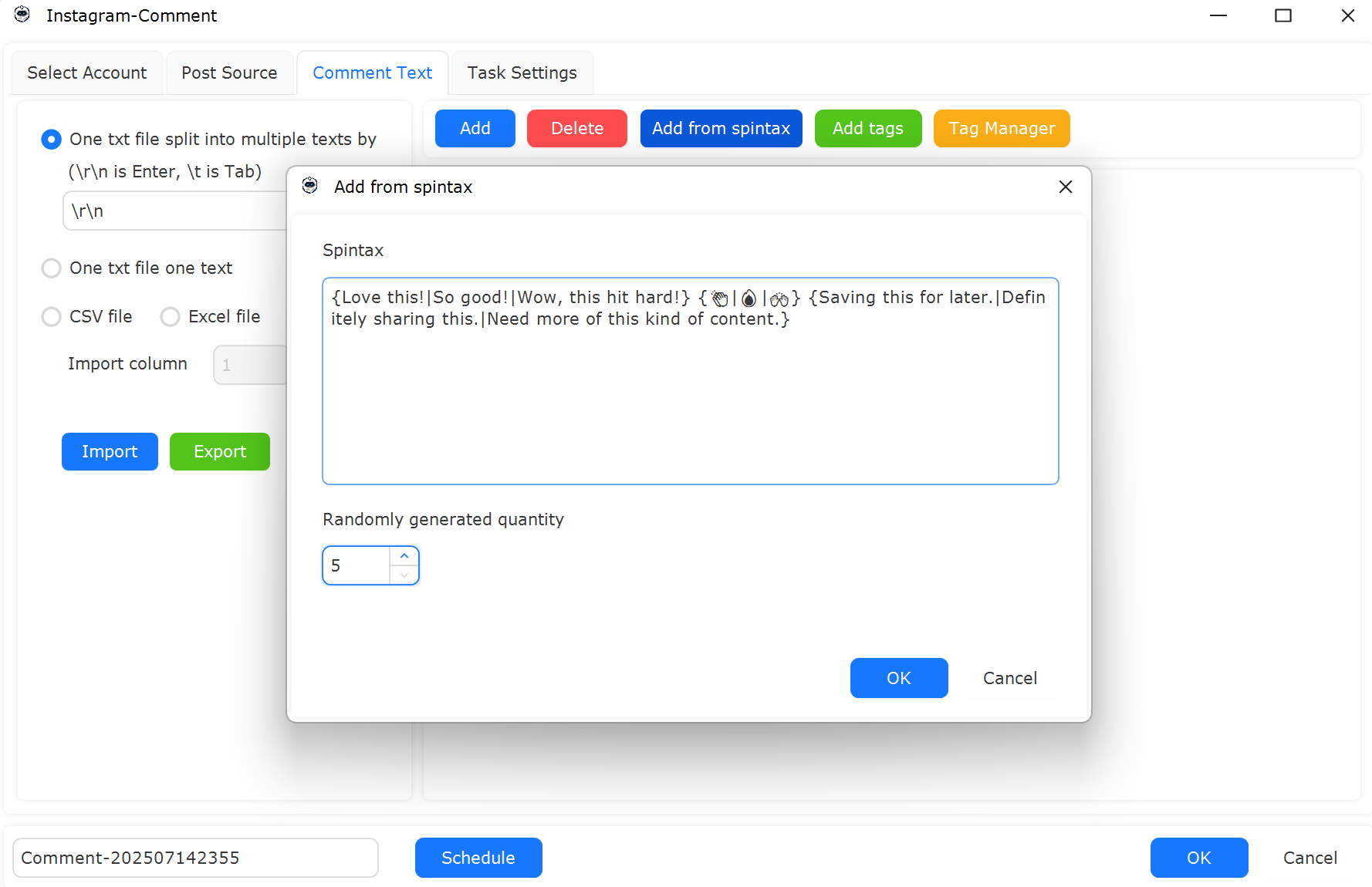Screen dimensions: 1372x887
Task: Click the green Export button
Action: [x=220, y=451]
